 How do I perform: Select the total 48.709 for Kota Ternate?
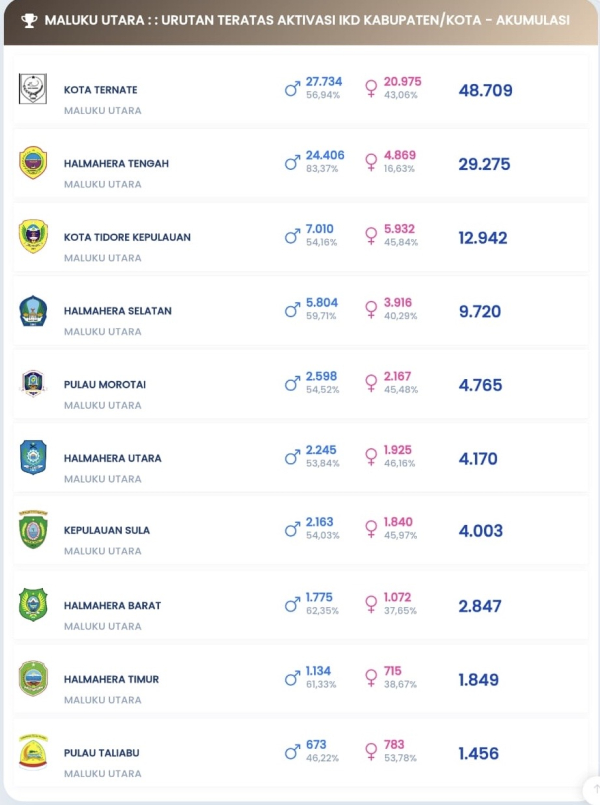pyautogui.click(x=486, y=90)
